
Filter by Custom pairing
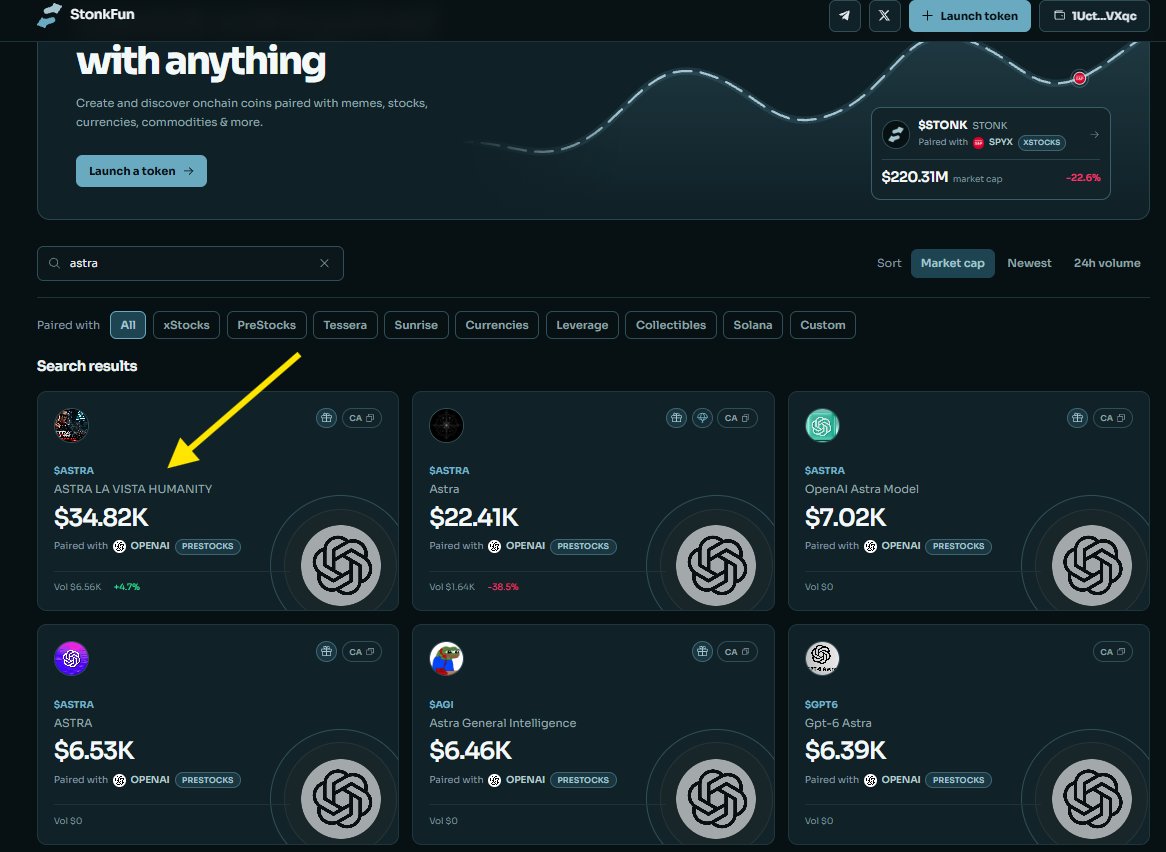(x=822, y=325)
